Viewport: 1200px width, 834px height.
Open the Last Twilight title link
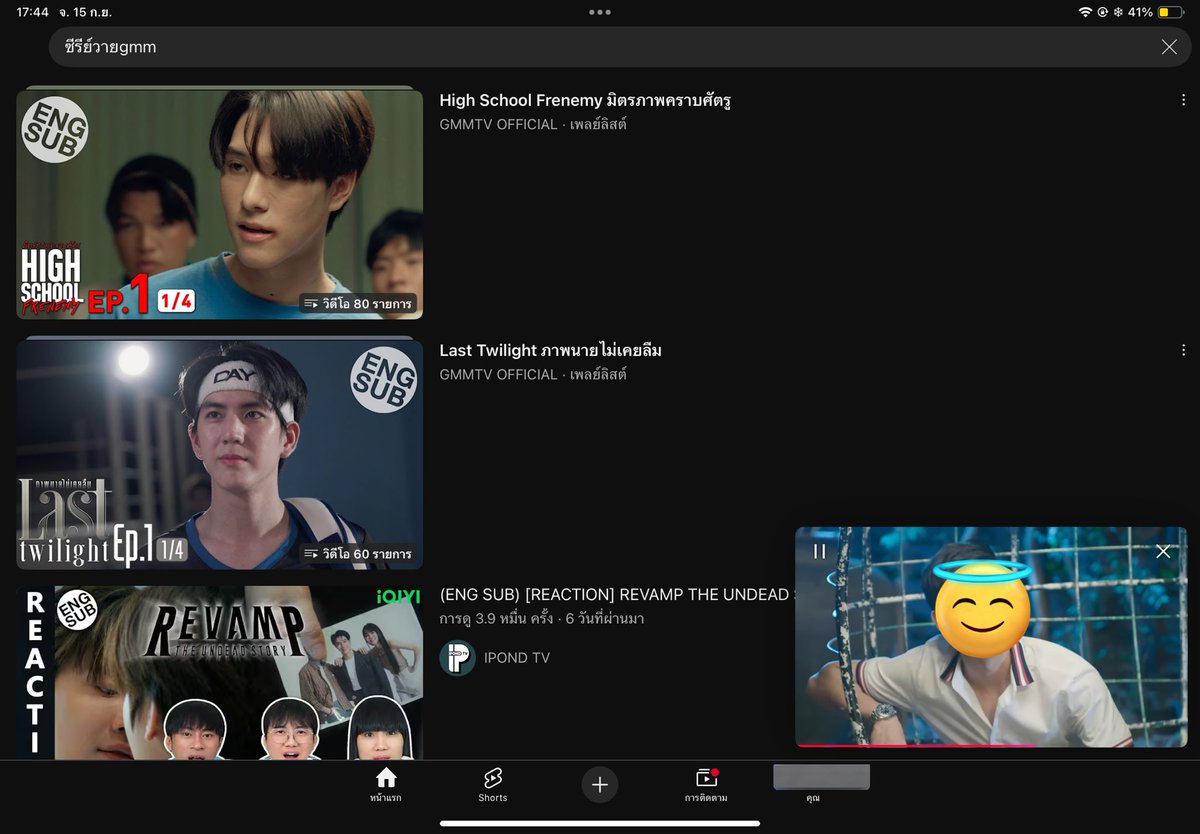[x=551, y=350]
